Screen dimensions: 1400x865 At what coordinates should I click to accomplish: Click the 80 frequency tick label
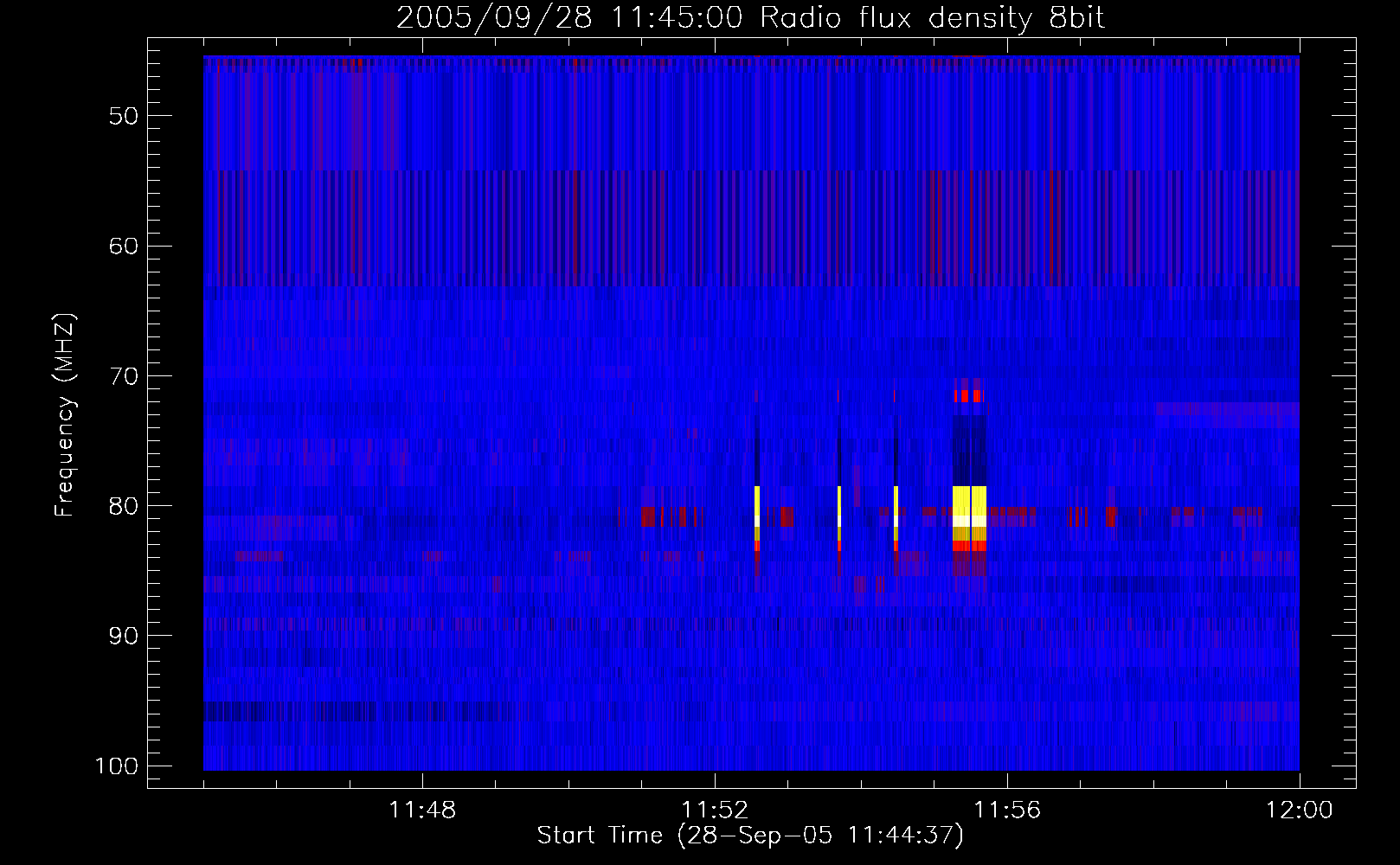124,506
